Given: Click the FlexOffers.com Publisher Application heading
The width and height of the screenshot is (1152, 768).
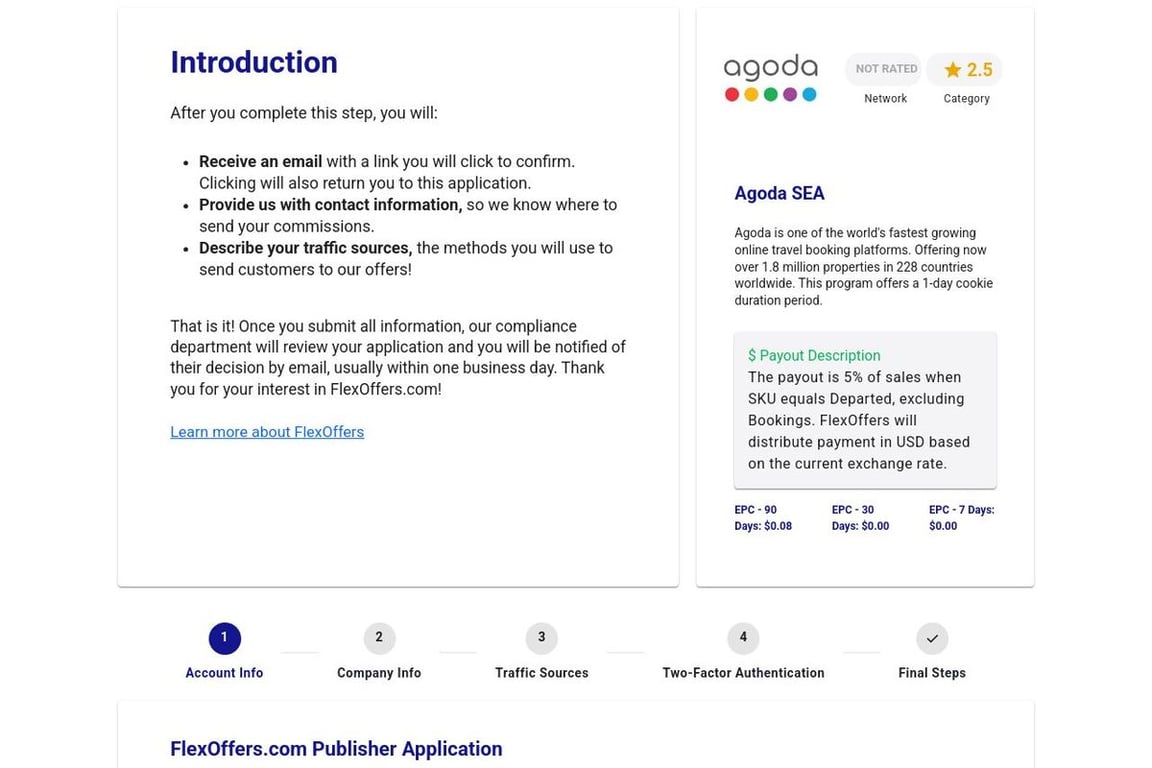Looking at the screenshot, I should coord(336,748).
